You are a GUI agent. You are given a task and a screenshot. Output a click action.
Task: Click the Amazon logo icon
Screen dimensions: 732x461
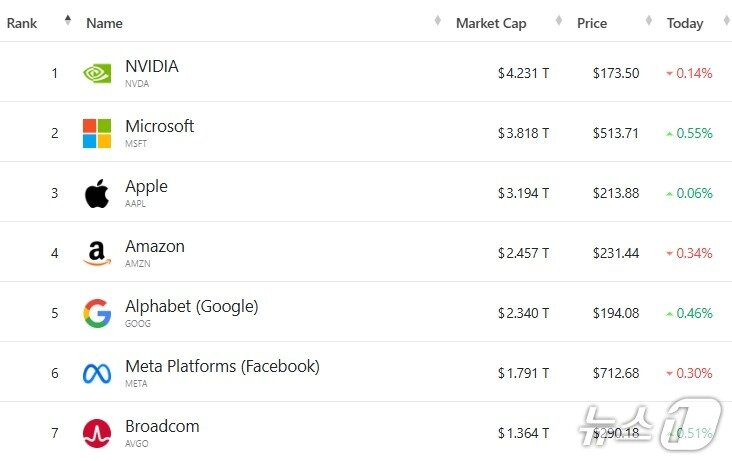point(97,254)
